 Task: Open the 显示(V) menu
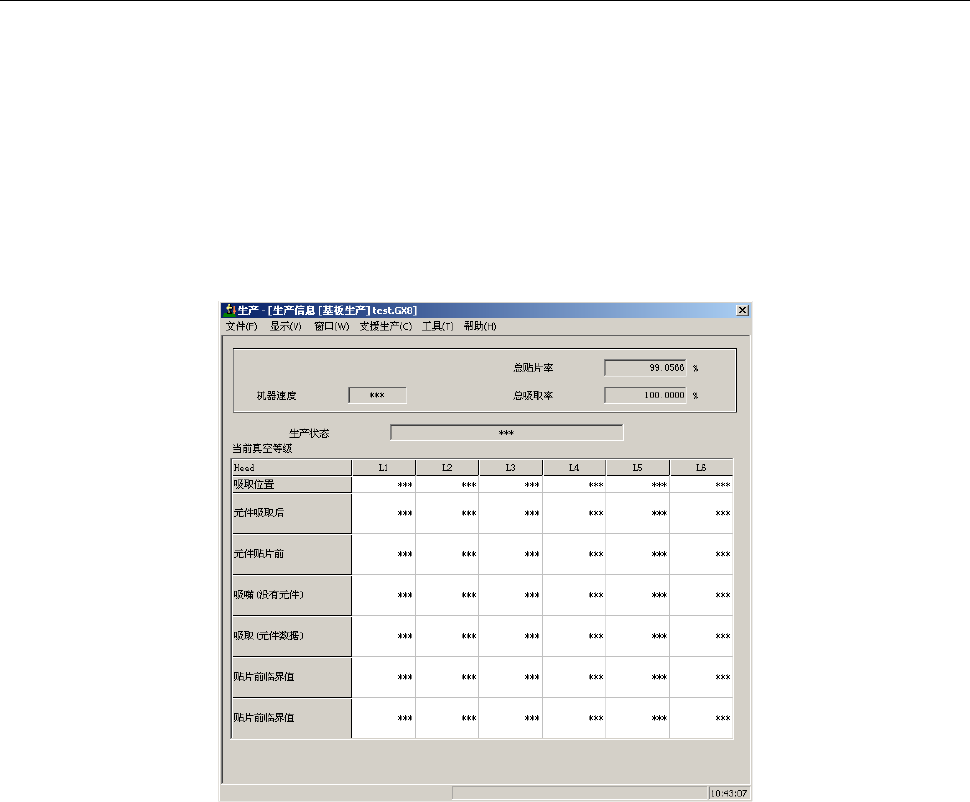[285, 326]
